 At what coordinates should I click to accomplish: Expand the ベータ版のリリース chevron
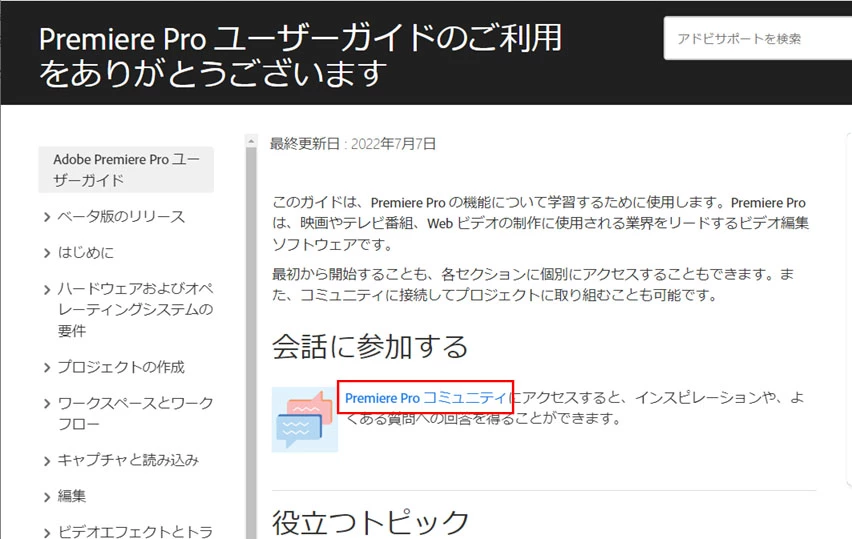pos(47,217)
